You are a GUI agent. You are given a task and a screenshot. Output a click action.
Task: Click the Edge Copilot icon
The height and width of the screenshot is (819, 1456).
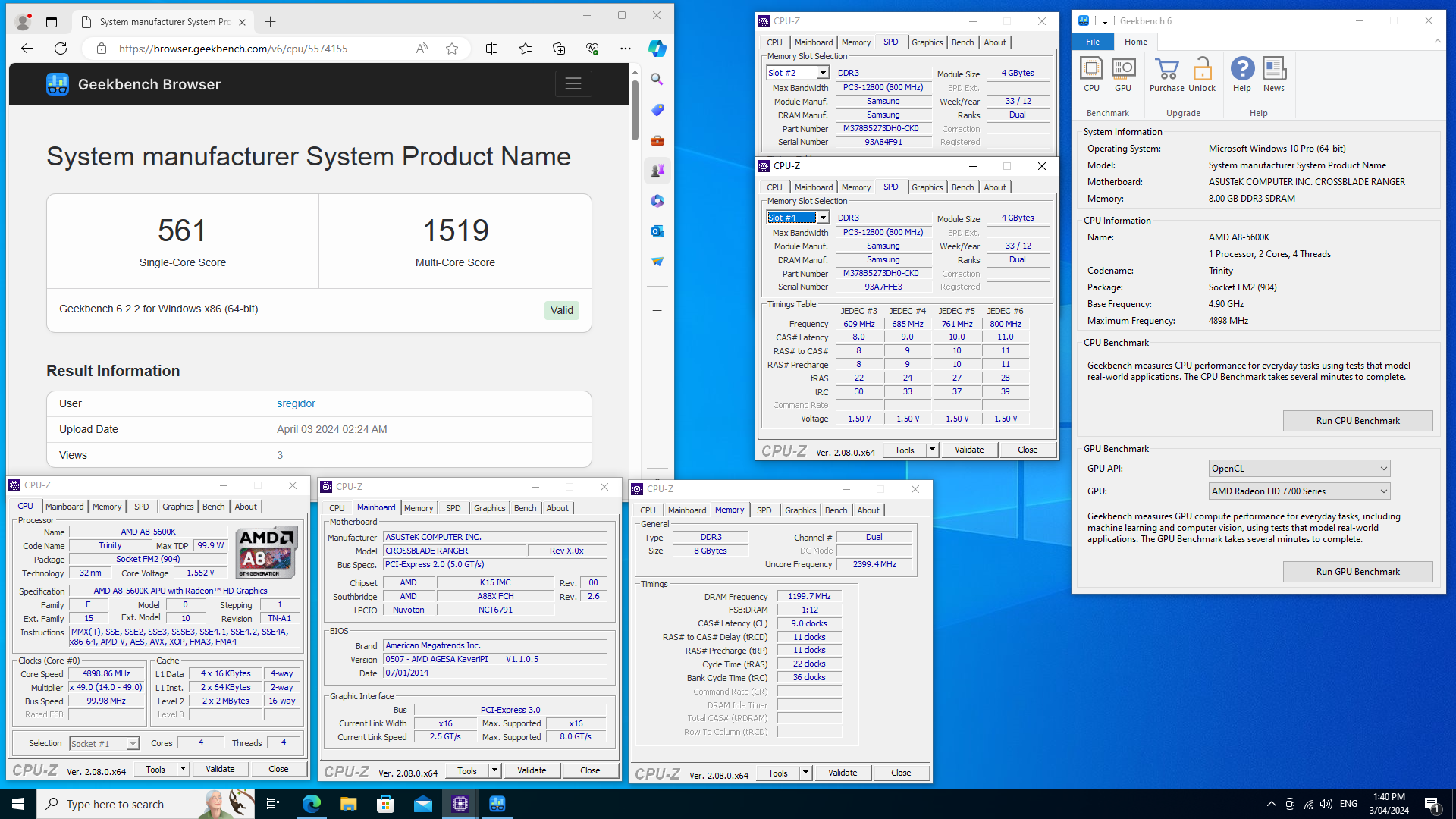657,49
